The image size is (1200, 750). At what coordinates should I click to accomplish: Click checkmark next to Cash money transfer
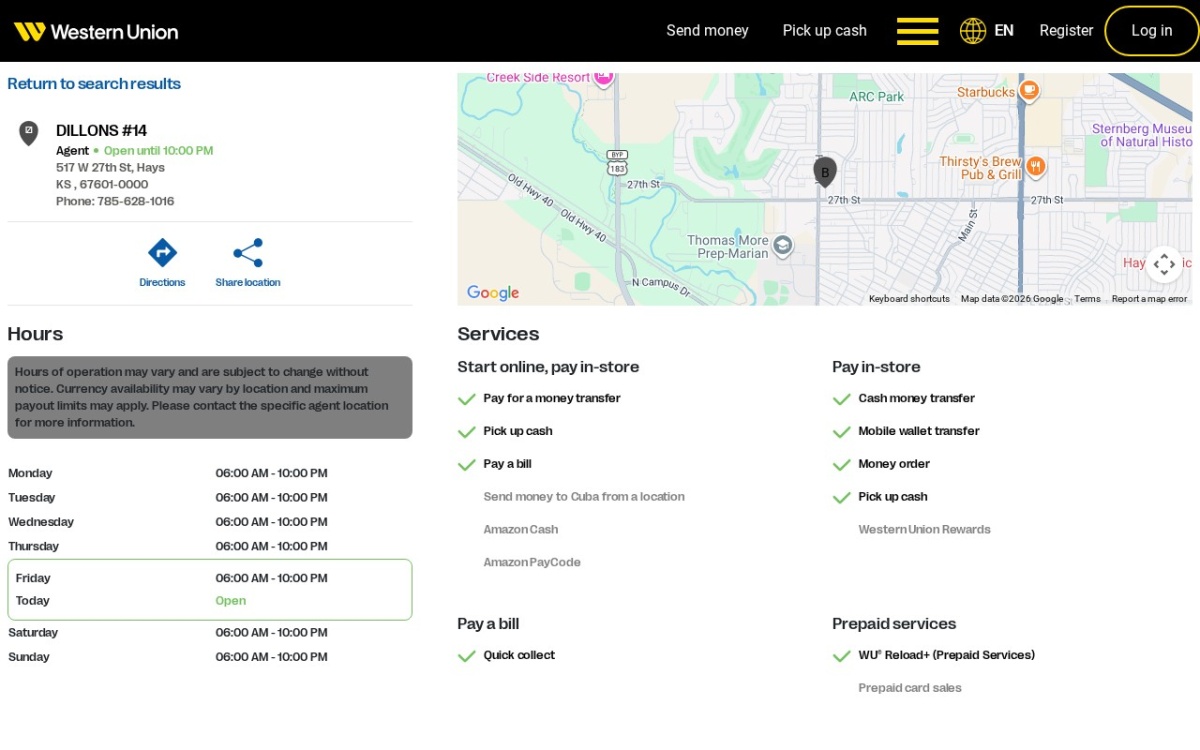point(841,399)
